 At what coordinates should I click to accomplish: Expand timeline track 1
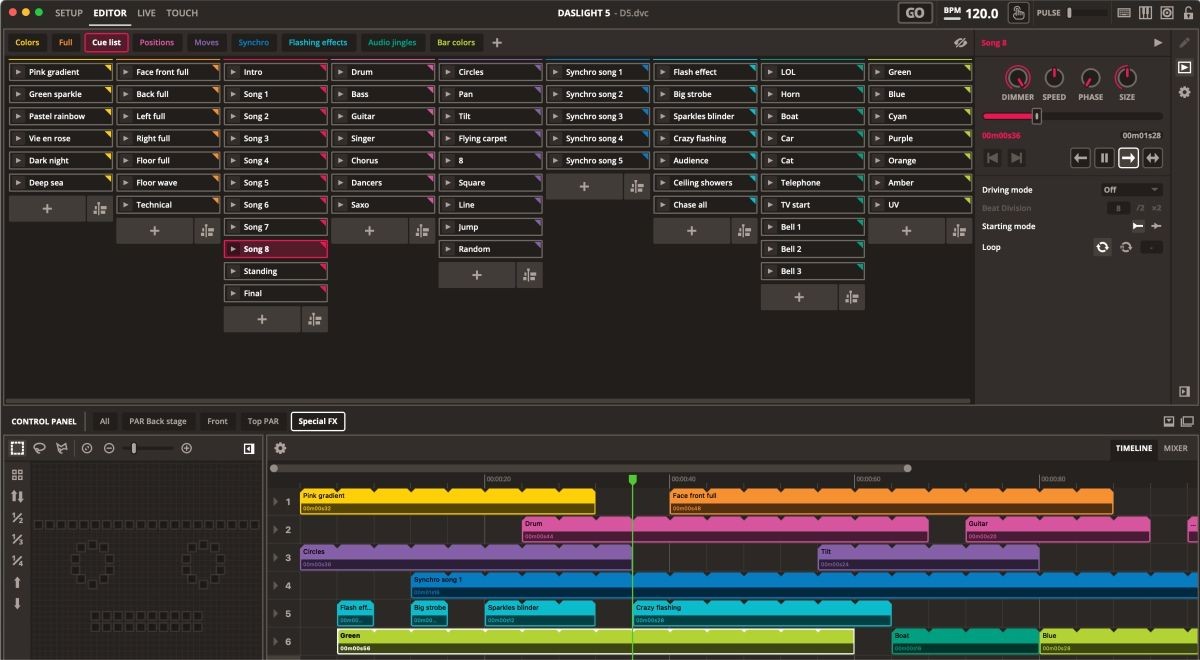point(276,502)
